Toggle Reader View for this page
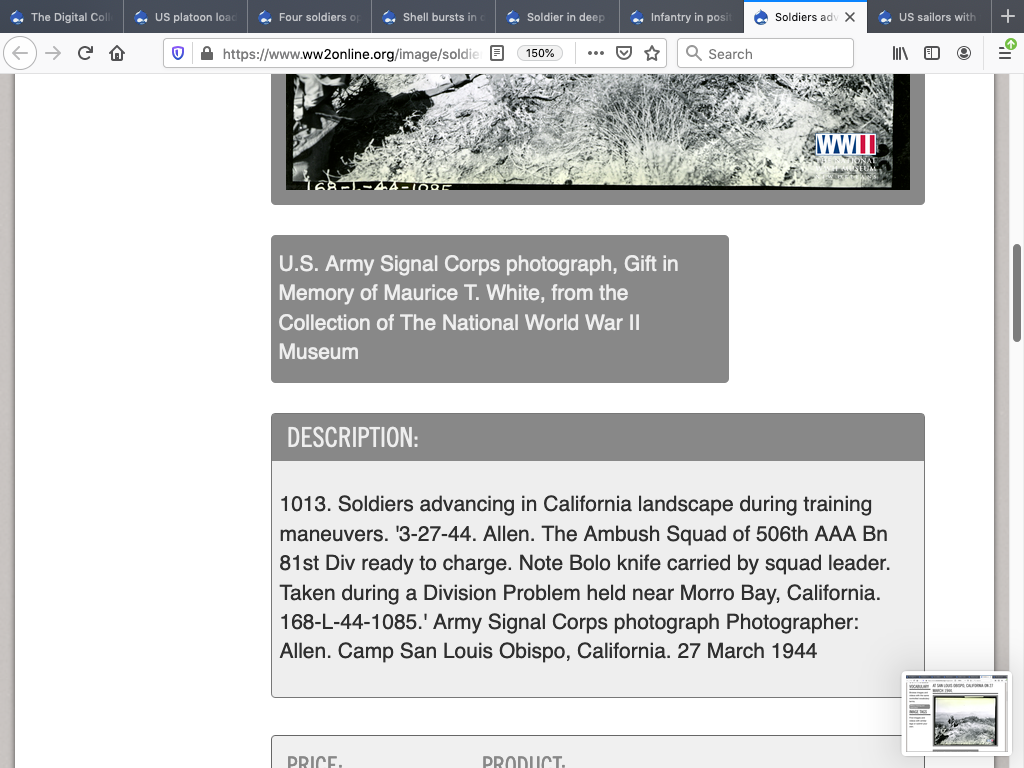 click(497, 54)
